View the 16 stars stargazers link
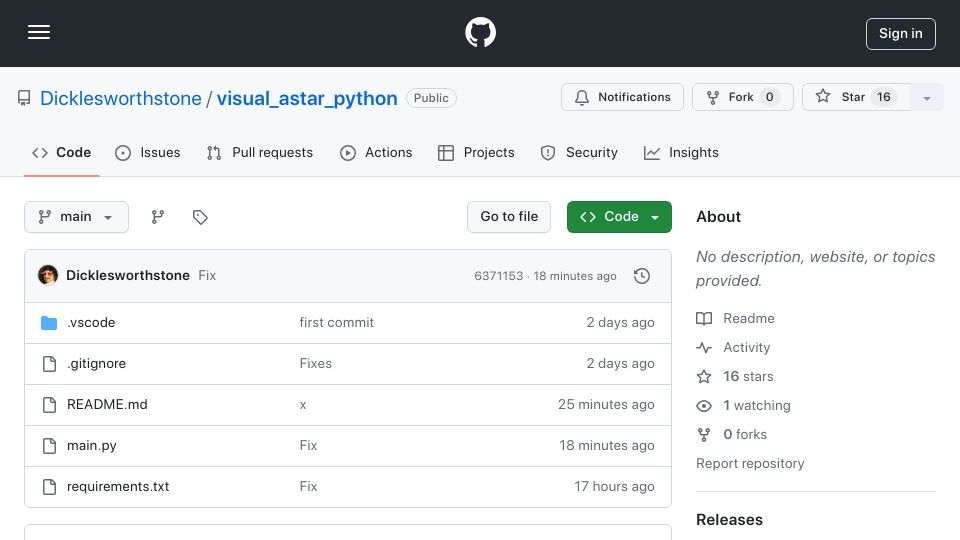 click(735, 377)
